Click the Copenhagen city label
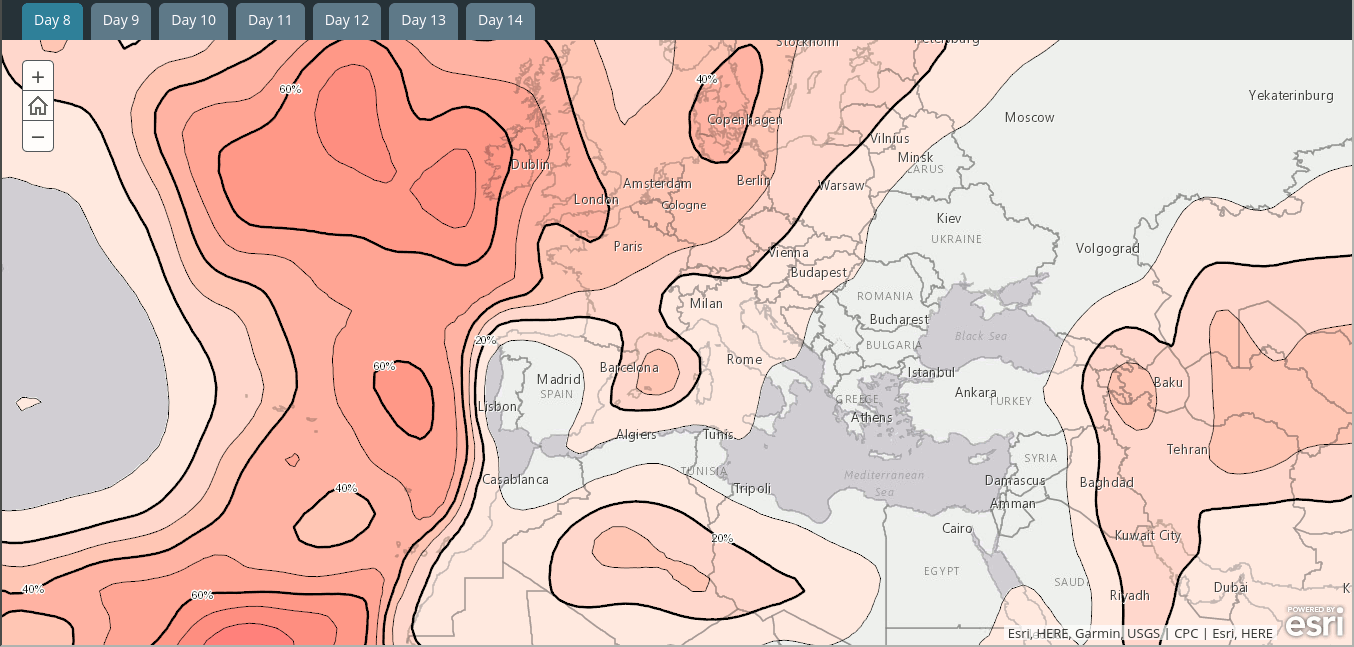Image resolution: width=1354 pixels, height=647 pixels. [745, 120]
